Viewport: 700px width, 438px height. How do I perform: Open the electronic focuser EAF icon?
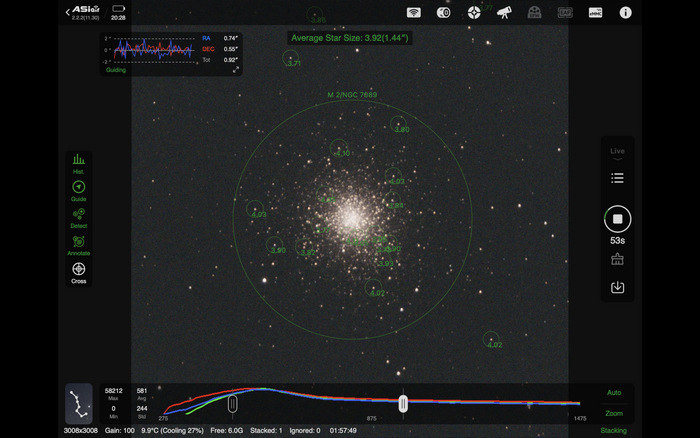coord(565,13)
